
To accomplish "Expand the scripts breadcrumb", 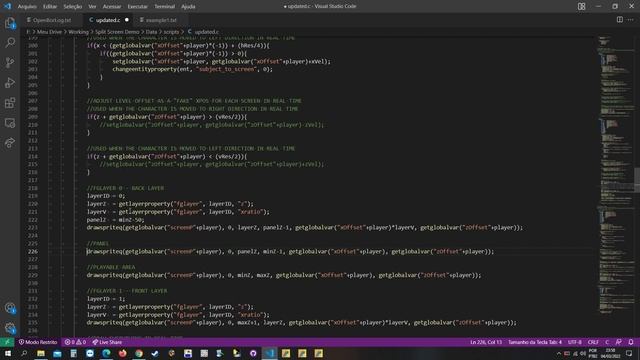I will pos(171,32).
